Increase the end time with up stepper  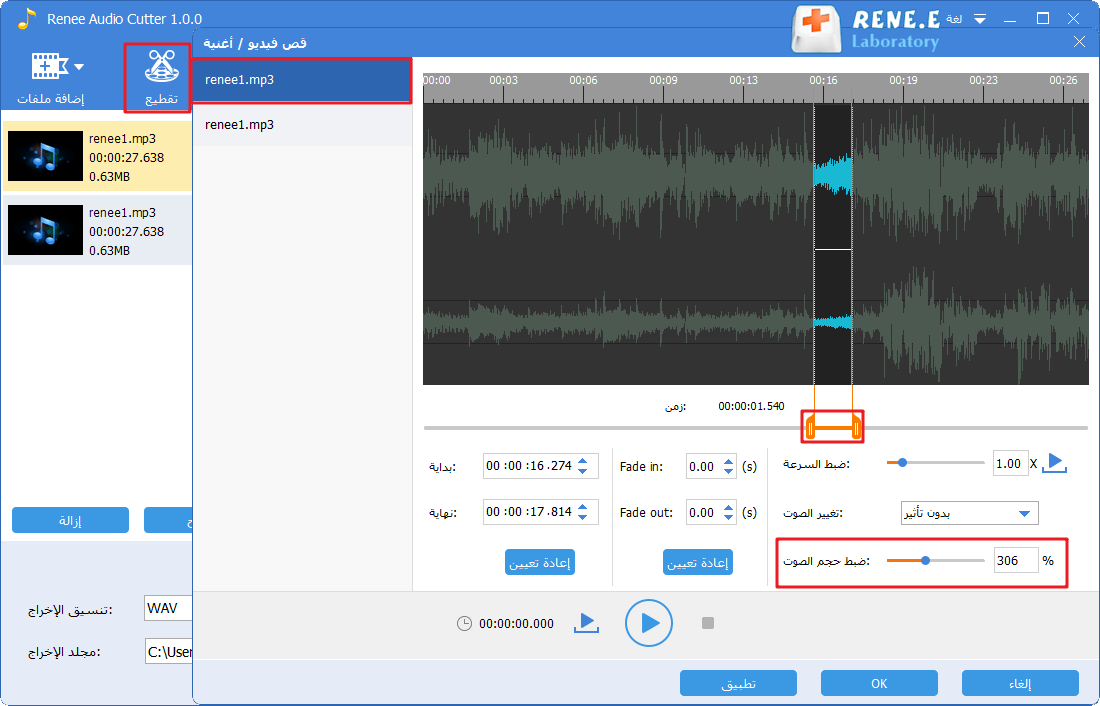(583, 507)
